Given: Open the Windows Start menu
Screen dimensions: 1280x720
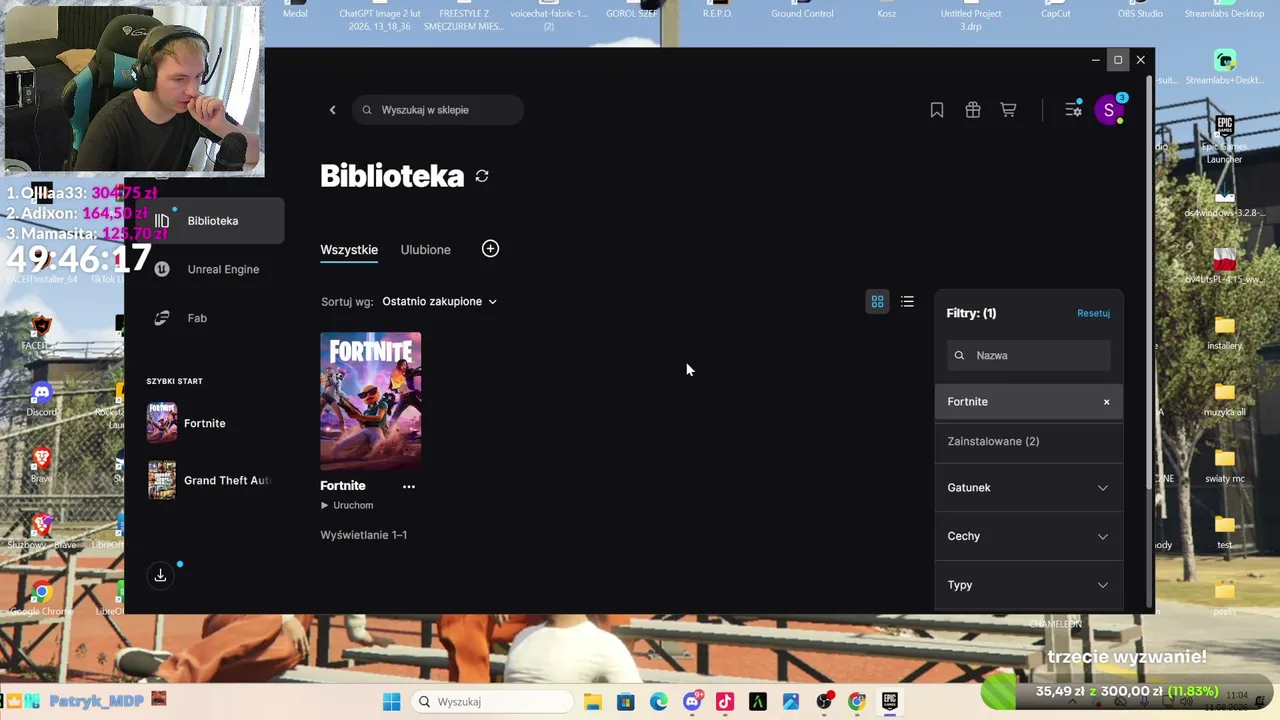Looking at the screenshot, I should pos(391,702).
